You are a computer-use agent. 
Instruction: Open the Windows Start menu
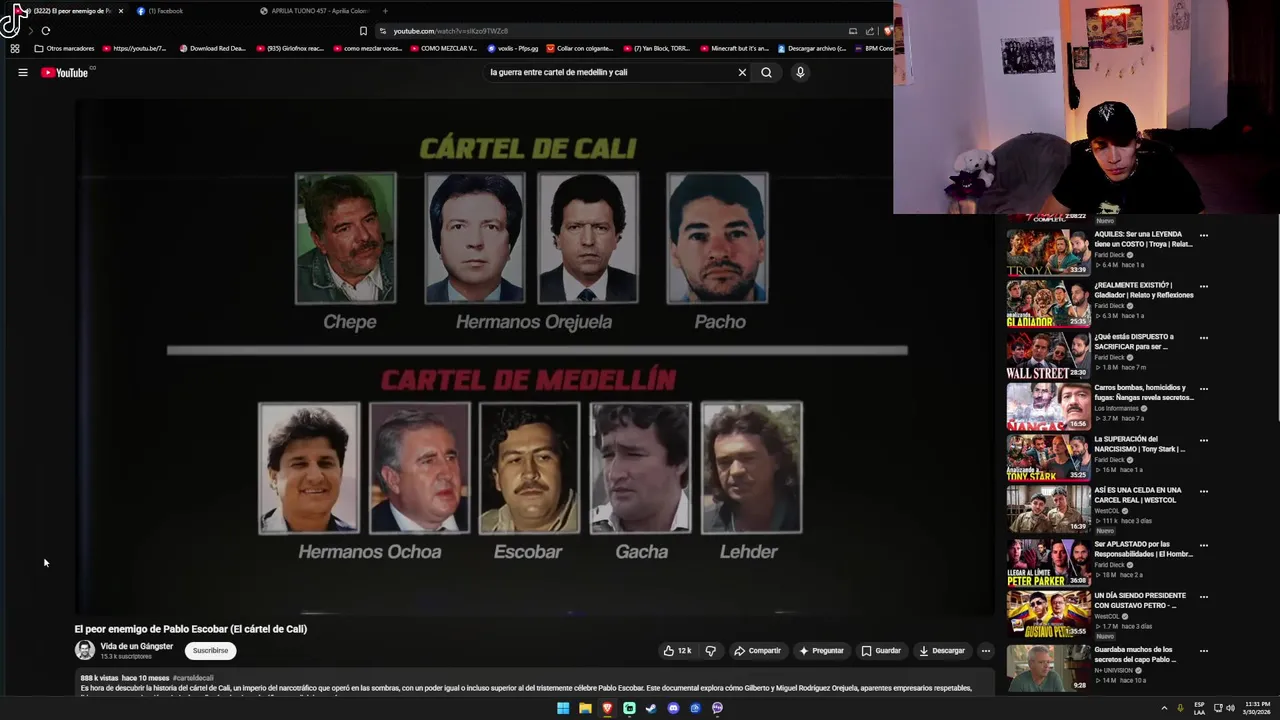[563, 708]
